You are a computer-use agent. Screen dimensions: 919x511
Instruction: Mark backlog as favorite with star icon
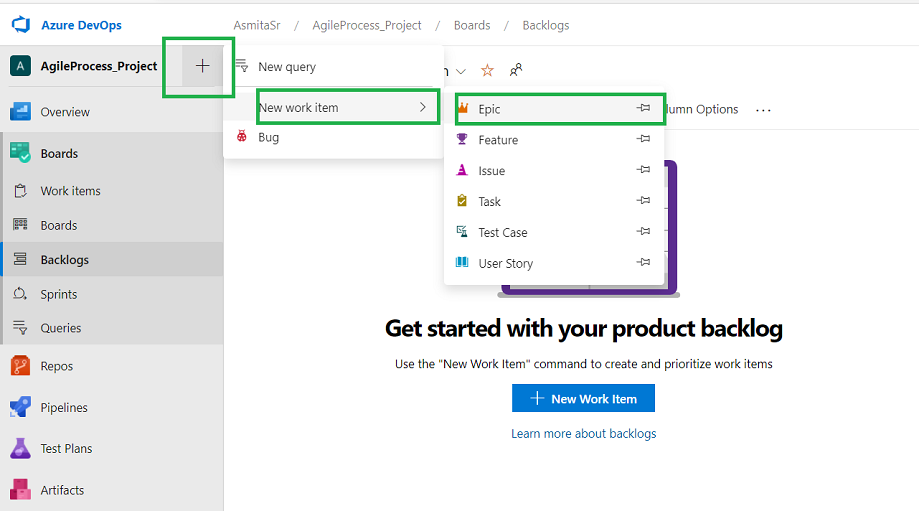488,70
